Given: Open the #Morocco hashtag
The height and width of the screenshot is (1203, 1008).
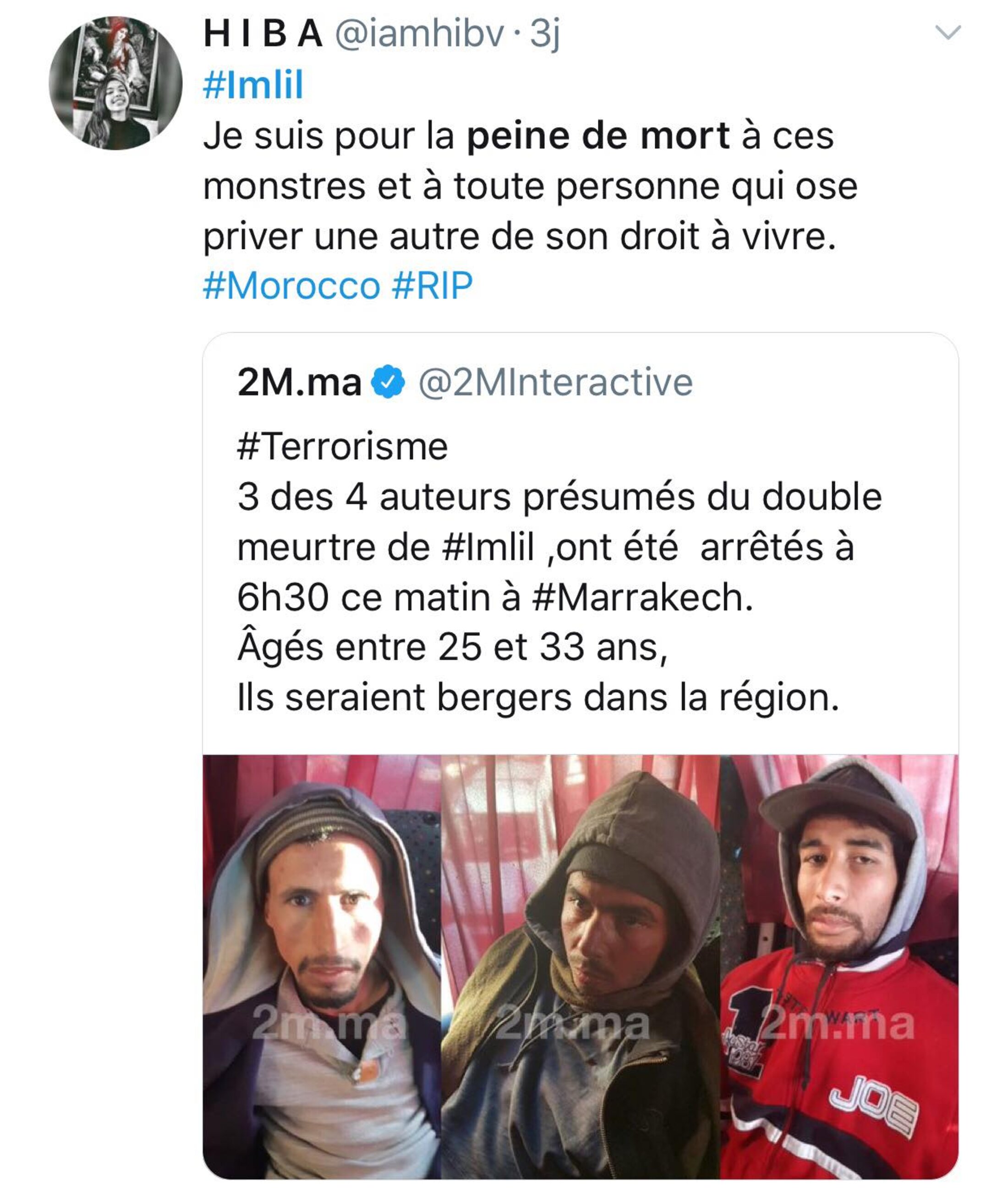Looking at the screenshot, I should [292, 285].
